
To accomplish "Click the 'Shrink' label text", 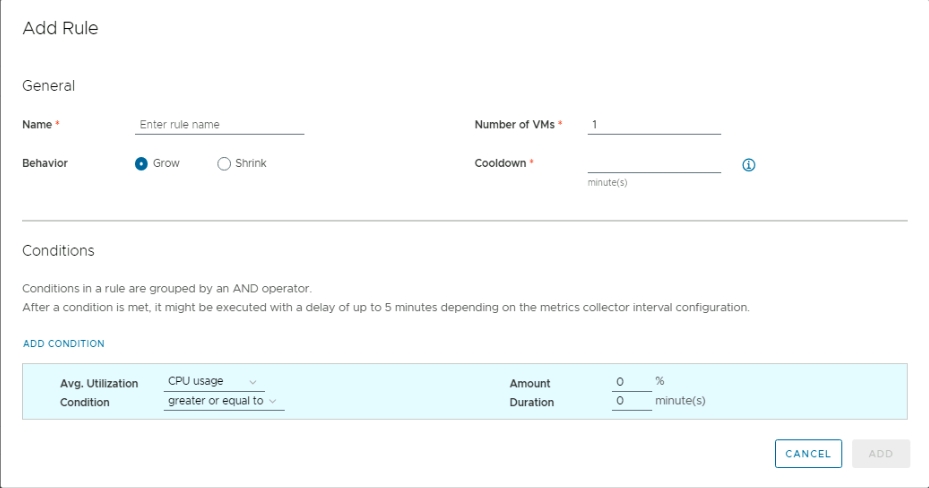I will point(251,164).
